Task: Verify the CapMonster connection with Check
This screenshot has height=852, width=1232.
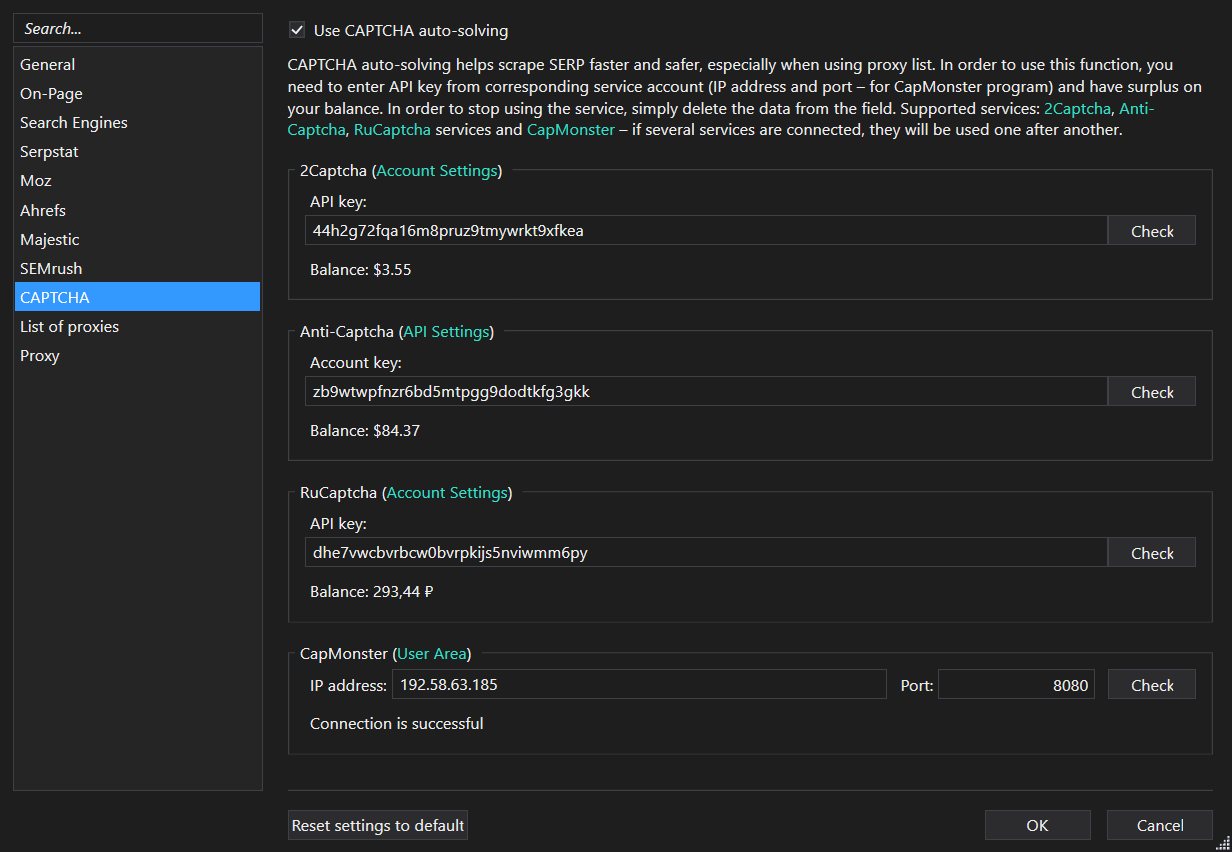Action: (x=1151, y=684)
